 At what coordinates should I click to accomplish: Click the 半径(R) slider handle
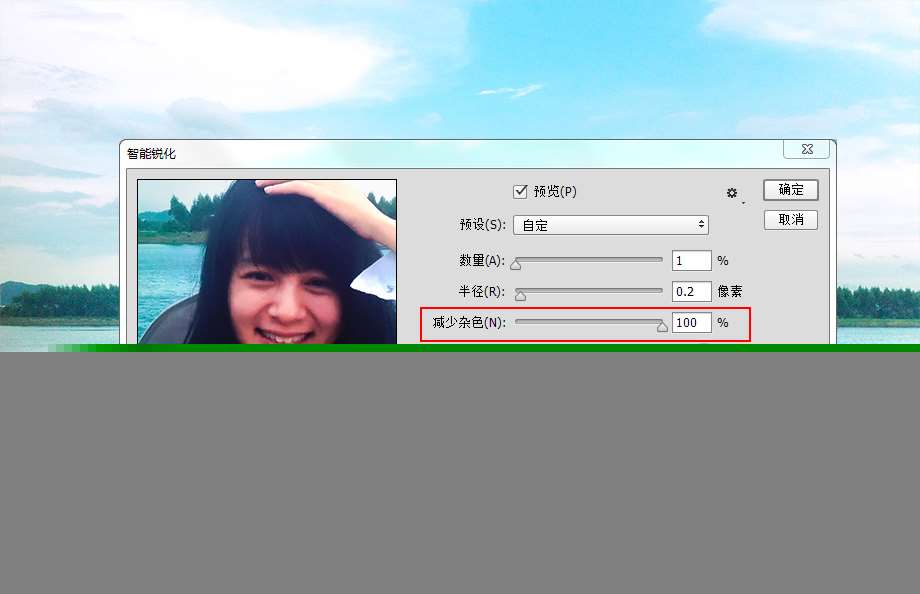pos(520,295)
